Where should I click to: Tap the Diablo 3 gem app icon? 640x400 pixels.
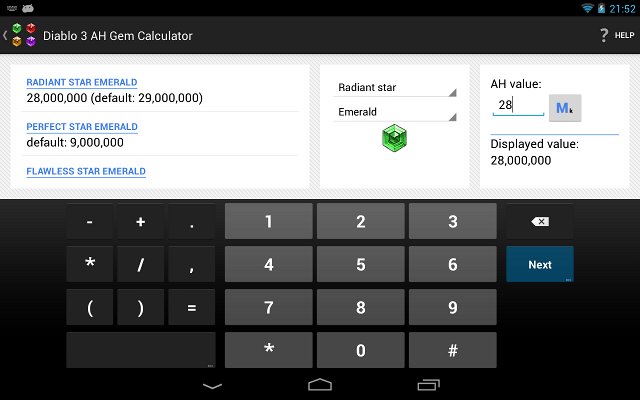[24, 35]
